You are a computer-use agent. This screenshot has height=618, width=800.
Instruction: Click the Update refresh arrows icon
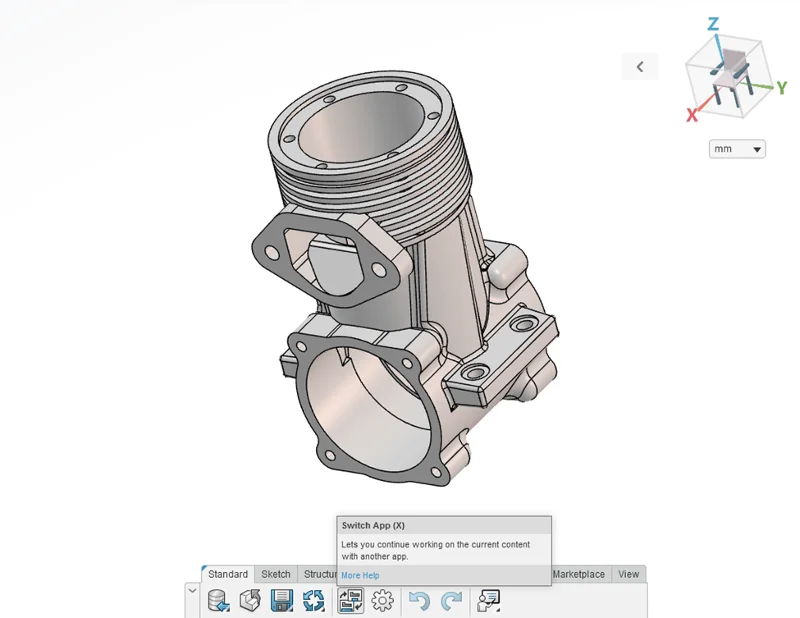click(314, 600)
